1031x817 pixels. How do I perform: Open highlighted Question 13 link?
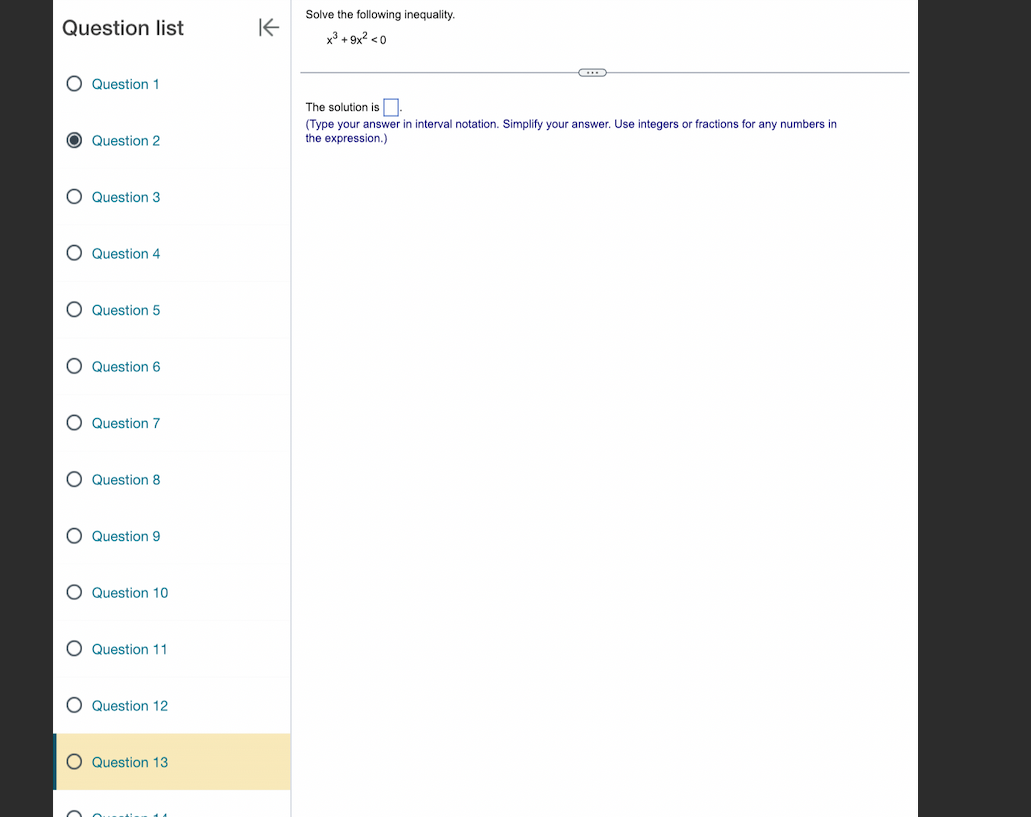[x=130, y=762]
